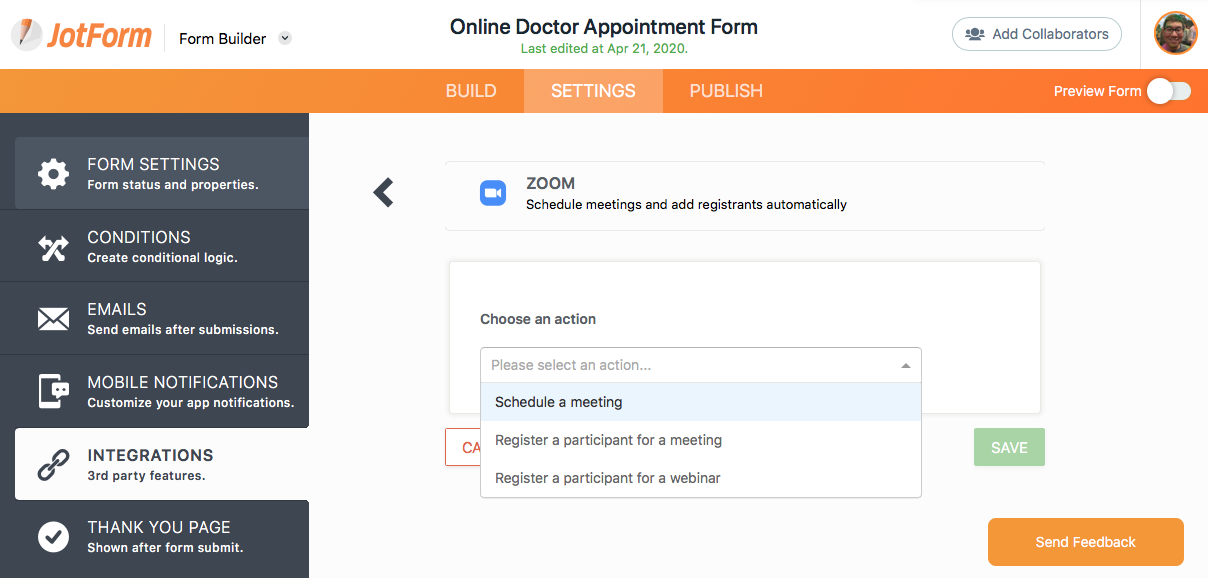
Task: Click the Mobile Notifications phone icon
Action: (x=54, y=391)
